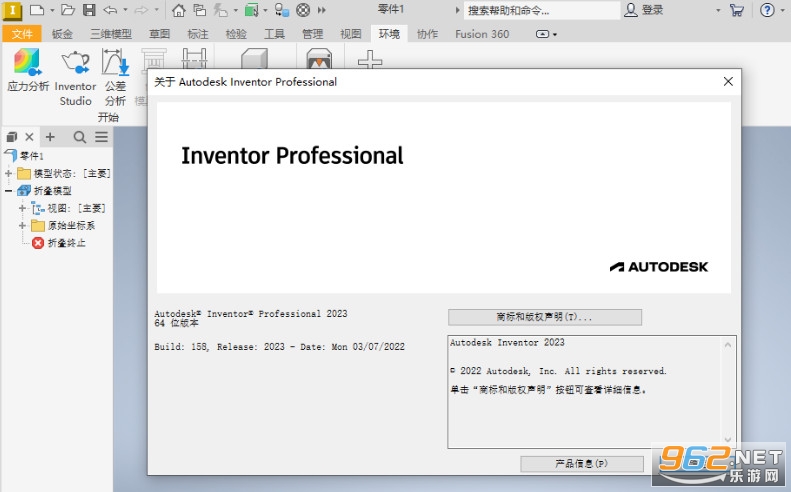Click the model browser panel icon
791x492 pixels.
12,137
